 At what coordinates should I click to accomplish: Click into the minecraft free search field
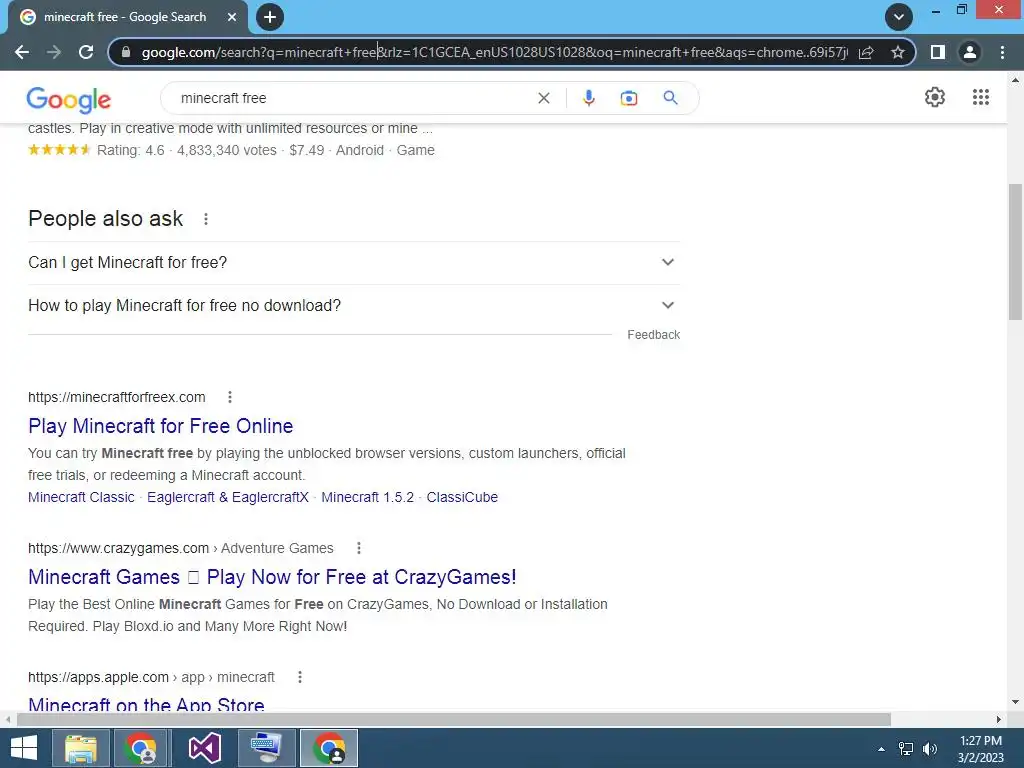353,98
